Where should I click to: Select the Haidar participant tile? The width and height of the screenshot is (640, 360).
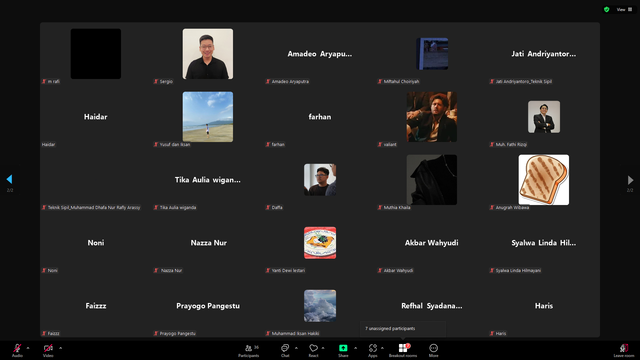pyautogui.click(x=96, y=117)
